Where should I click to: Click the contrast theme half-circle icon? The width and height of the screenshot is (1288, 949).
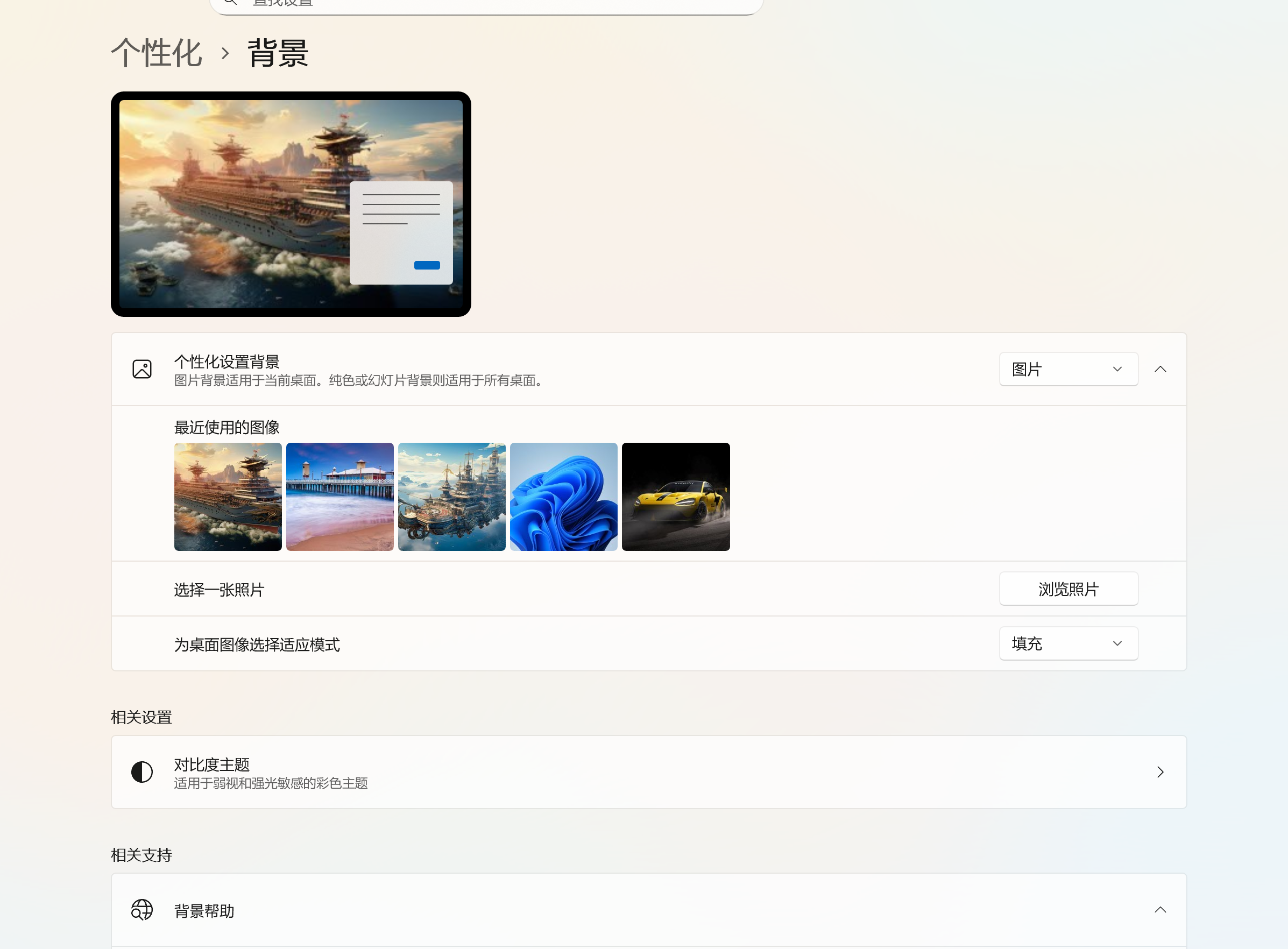[142, 771]
